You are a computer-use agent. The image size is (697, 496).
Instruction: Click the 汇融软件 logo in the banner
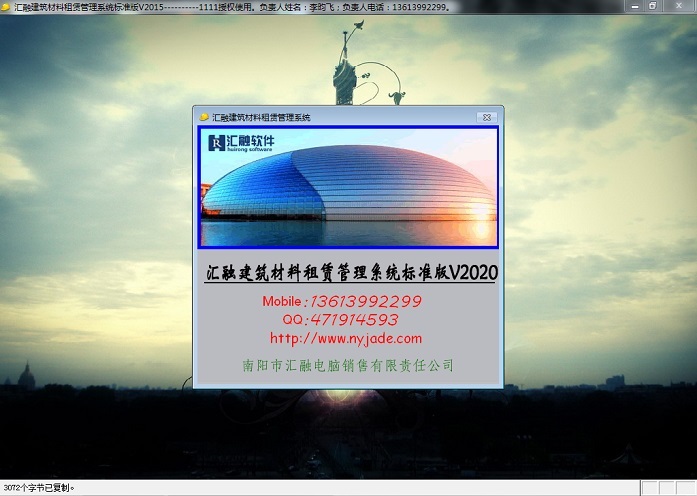coord(241,143)
